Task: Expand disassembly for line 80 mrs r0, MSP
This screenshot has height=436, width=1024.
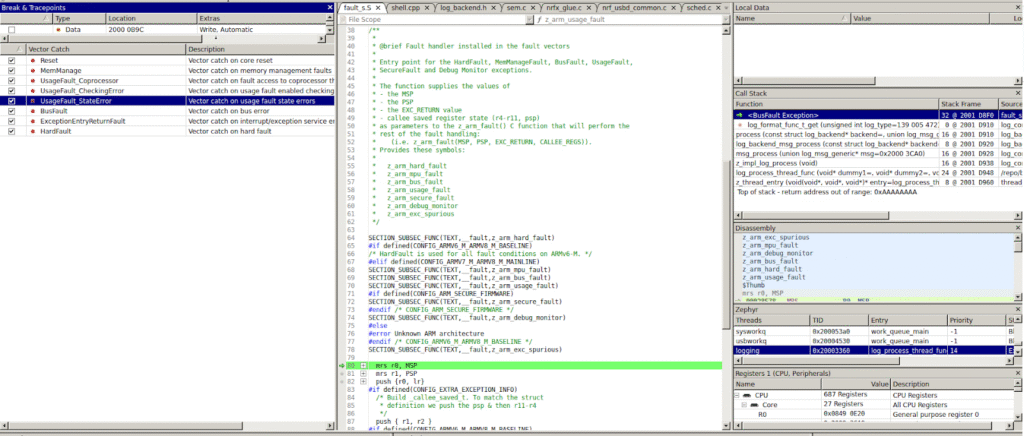Action: (363, 366)
